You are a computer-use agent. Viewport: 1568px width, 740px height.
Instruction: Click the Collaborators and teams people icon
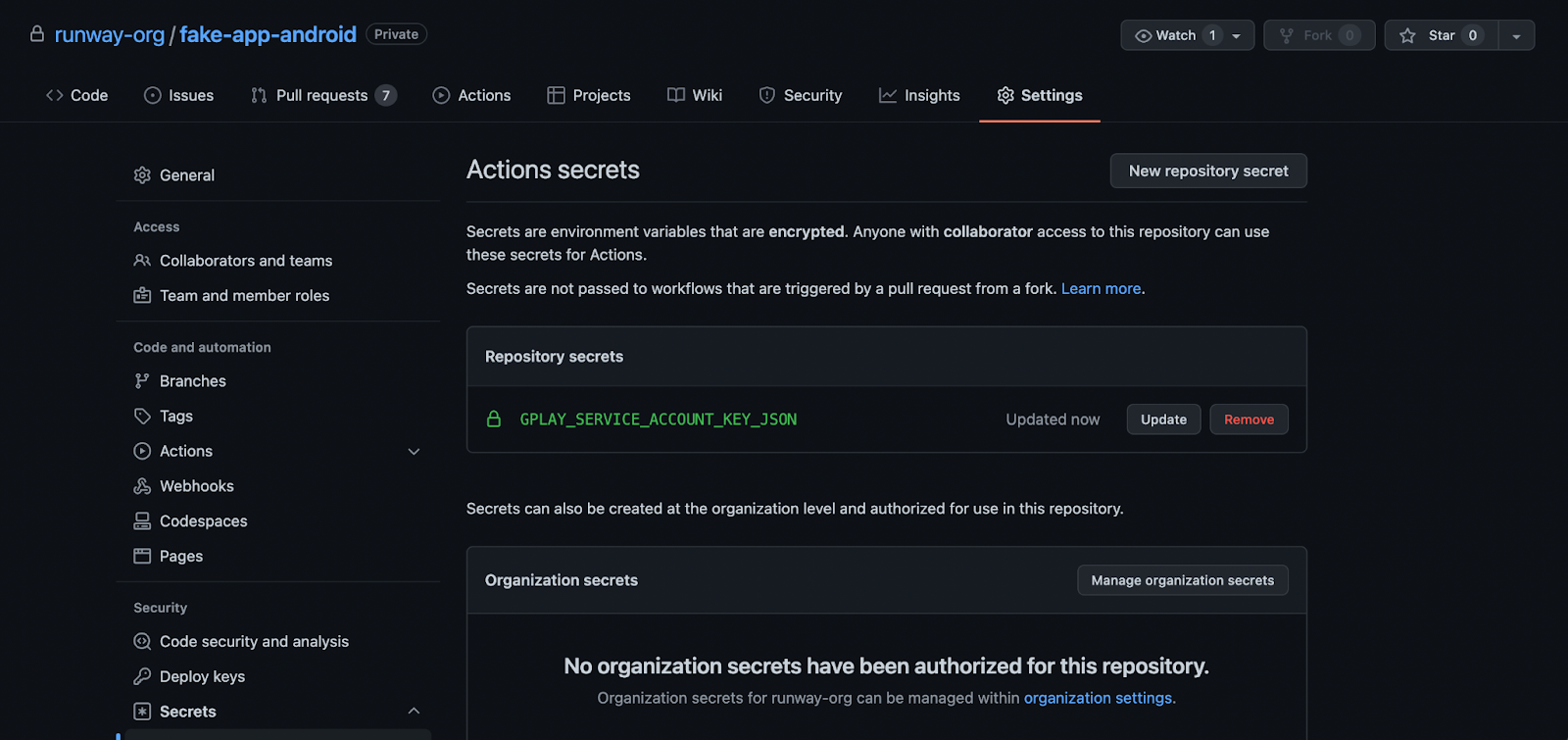coord(142,261)
